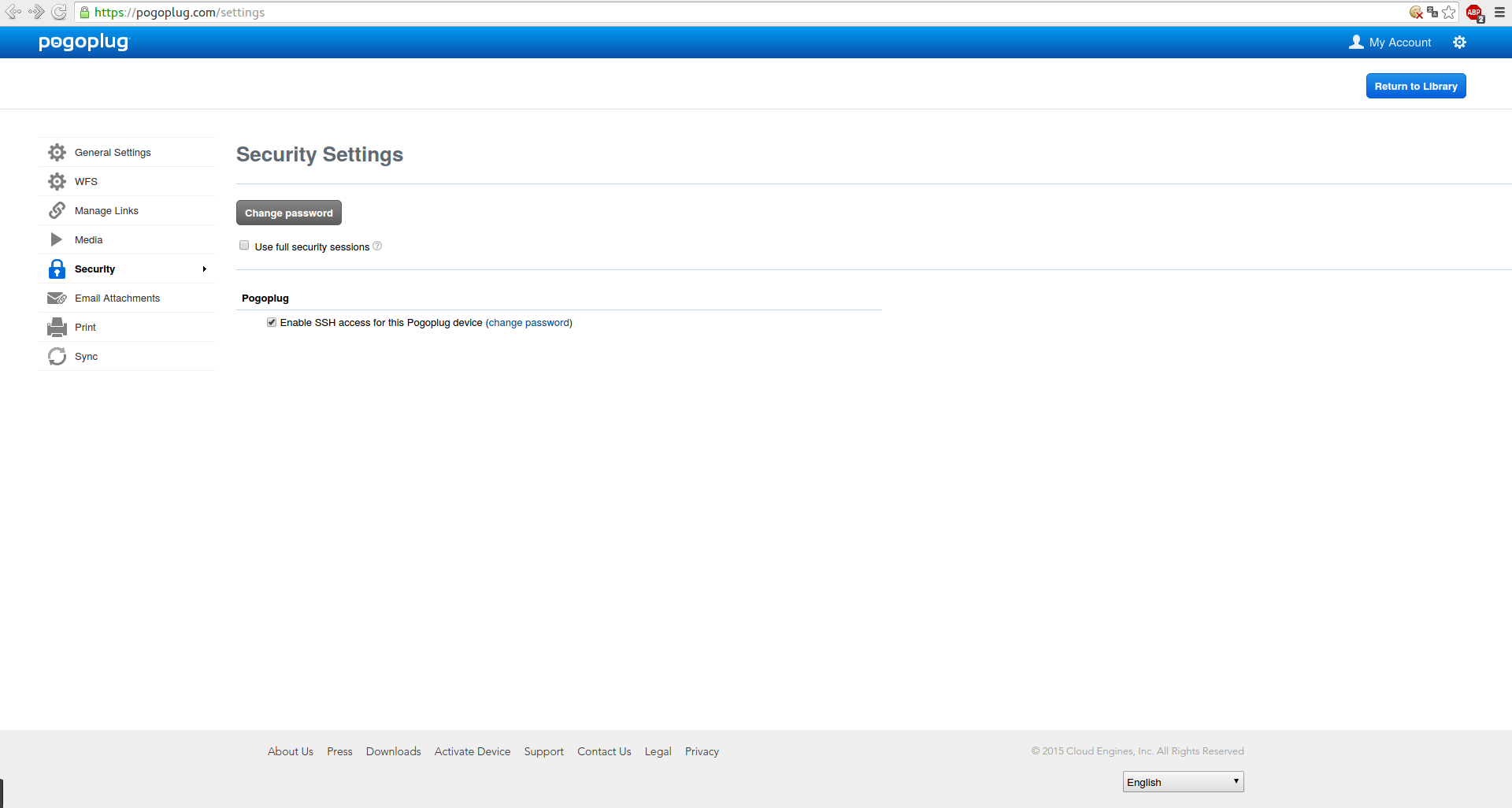Click the General Settings gear icon
The width and height of the screenshot is (1512, 808).
click(x=57, y=152)
